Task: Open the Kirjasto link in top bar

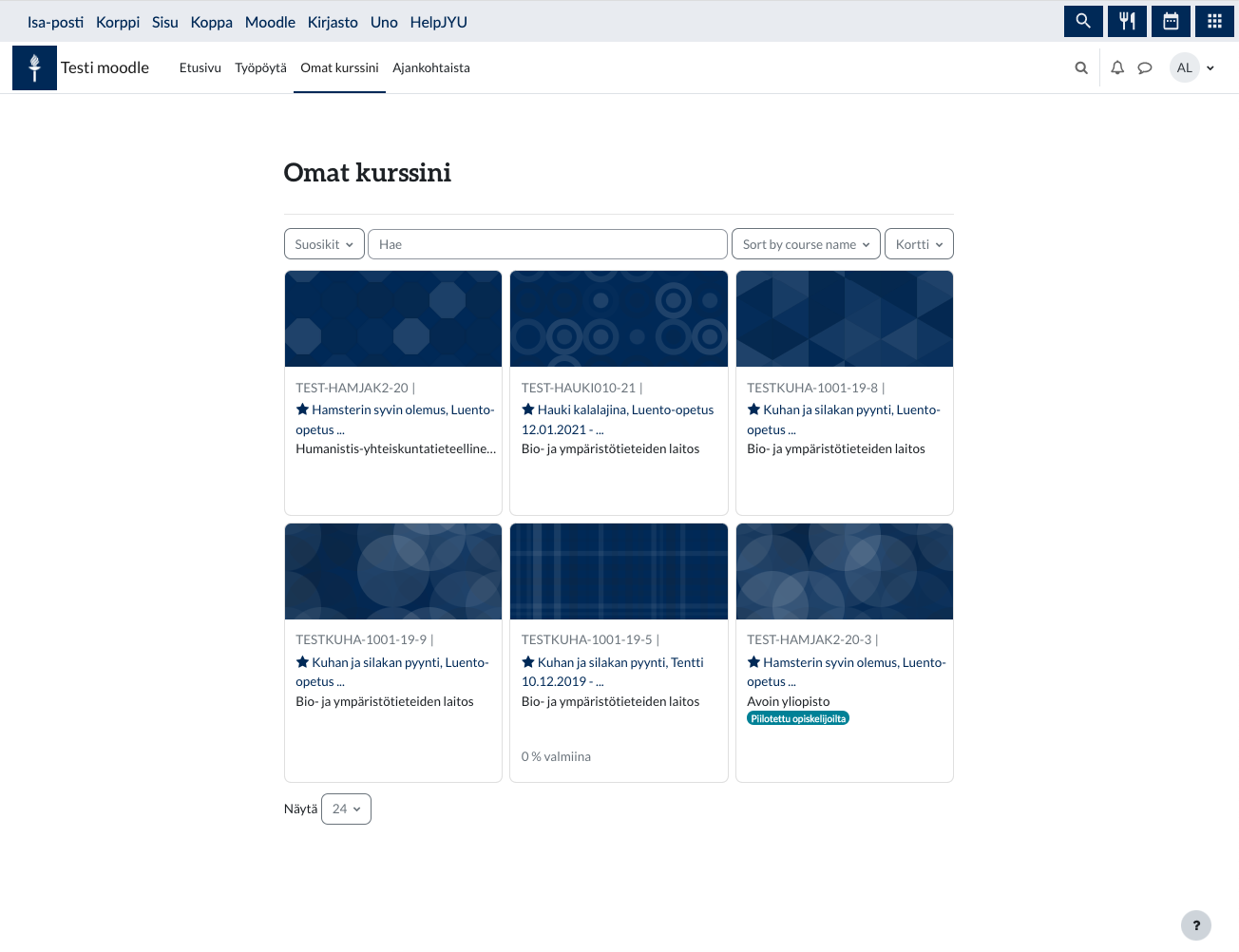Action: 333,22
